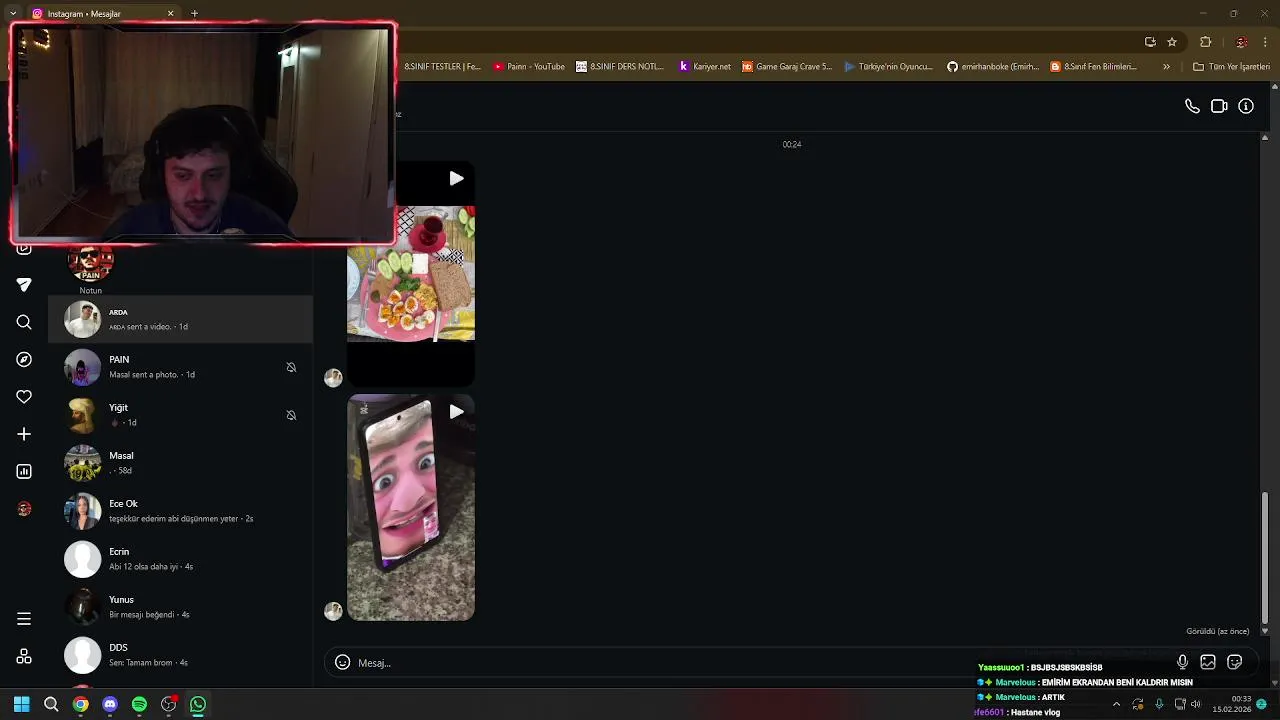The image size is (1280, 720).
Task: Play the phone face video
Action: [x=456, y=411]
